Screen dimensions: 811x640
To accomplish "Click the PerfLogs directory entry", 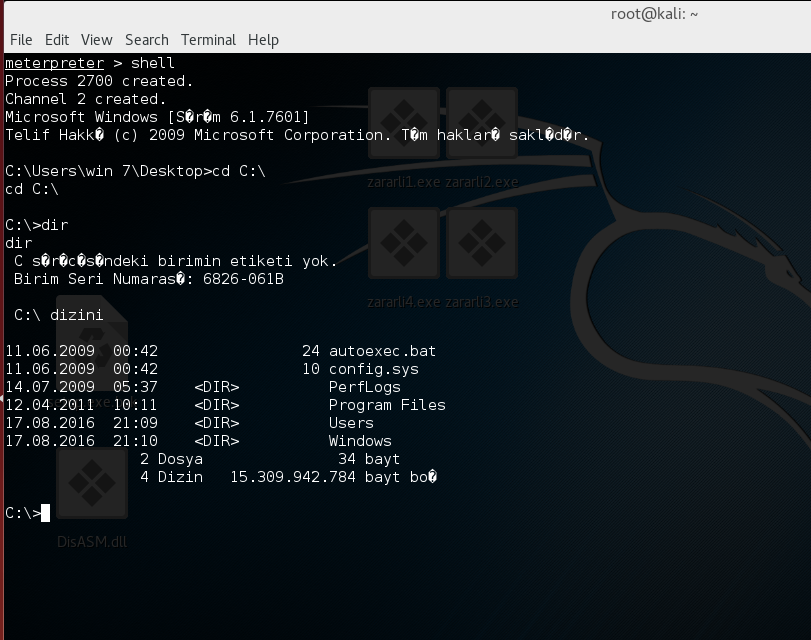I will tap(364, 387).
